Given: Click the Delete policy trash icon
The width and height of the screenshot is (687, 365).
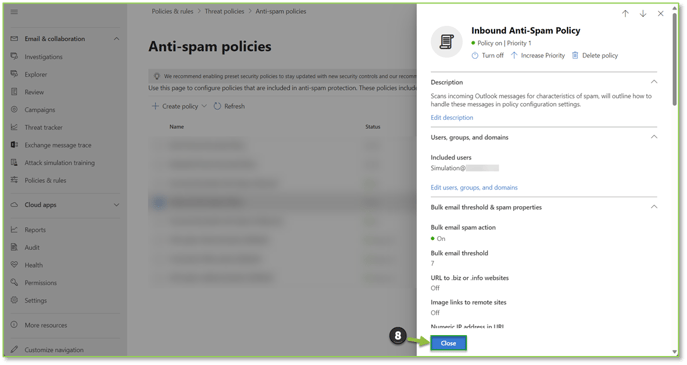Looking at the screenshot, I should [575, 55].
